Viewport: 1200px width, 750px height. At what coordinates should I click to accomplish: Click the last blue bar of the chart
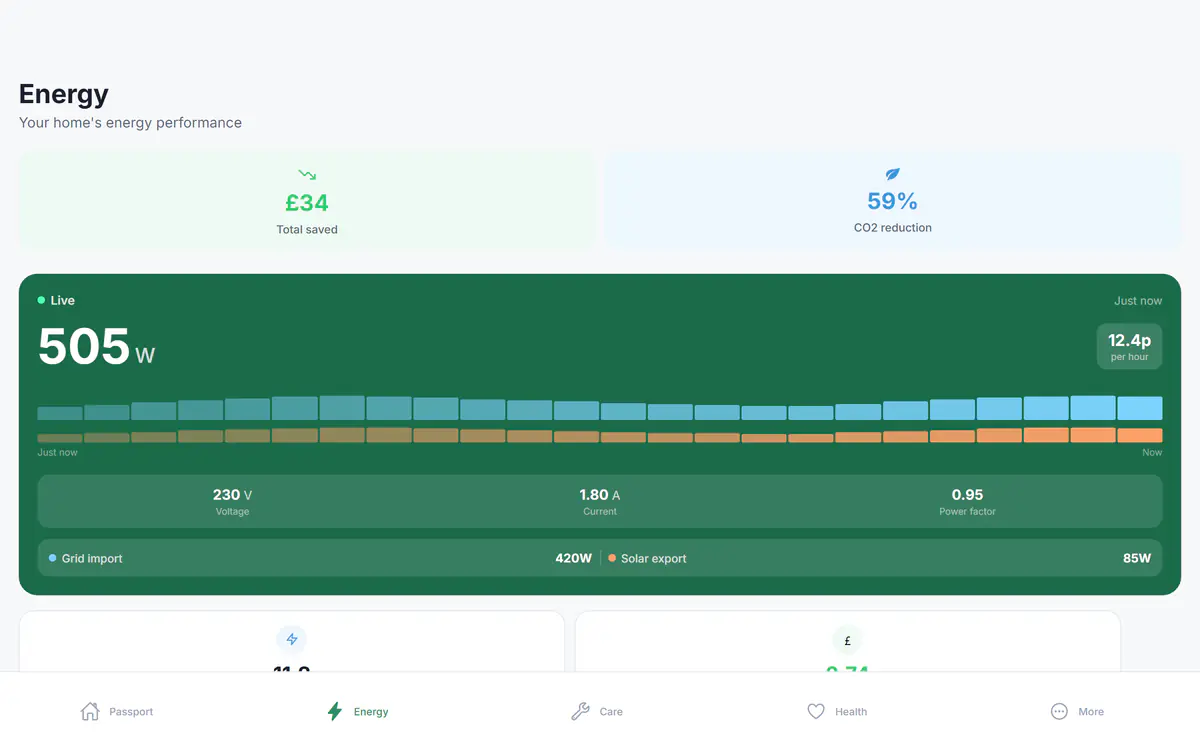[1140, 408]
